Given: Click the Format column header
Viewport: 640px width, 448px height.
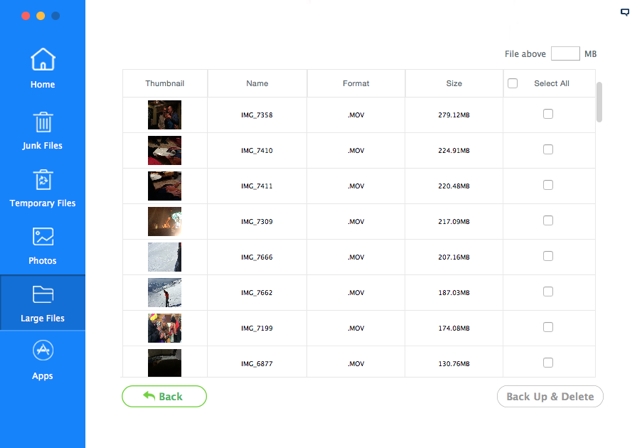Looking at the screenshot, I should pyautogui.click(x=356, y=84).
